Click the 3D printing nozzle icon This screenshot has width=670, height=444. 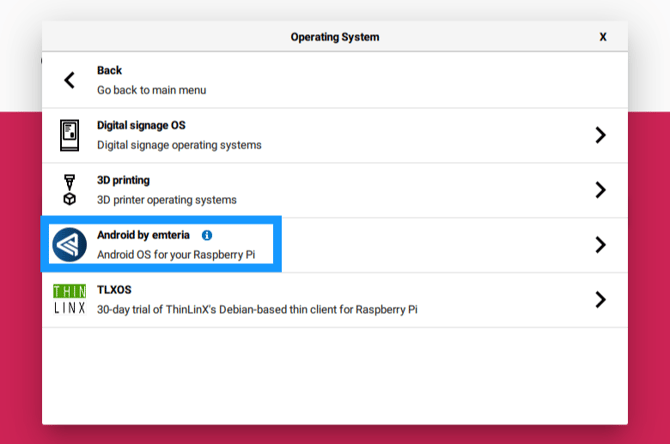coord(69,190)
